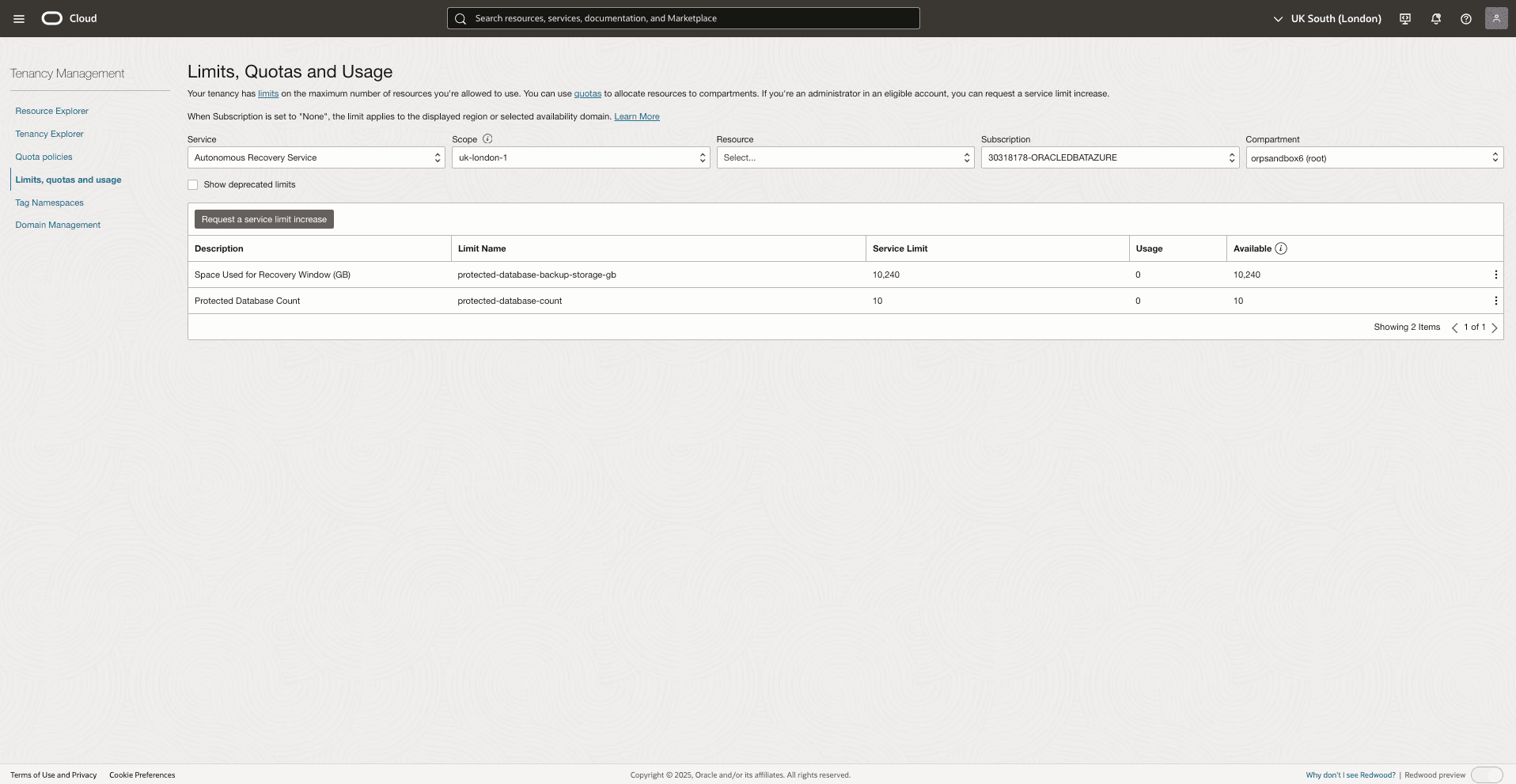Open the Service dropdown
1516x784 pixels.
315,157
